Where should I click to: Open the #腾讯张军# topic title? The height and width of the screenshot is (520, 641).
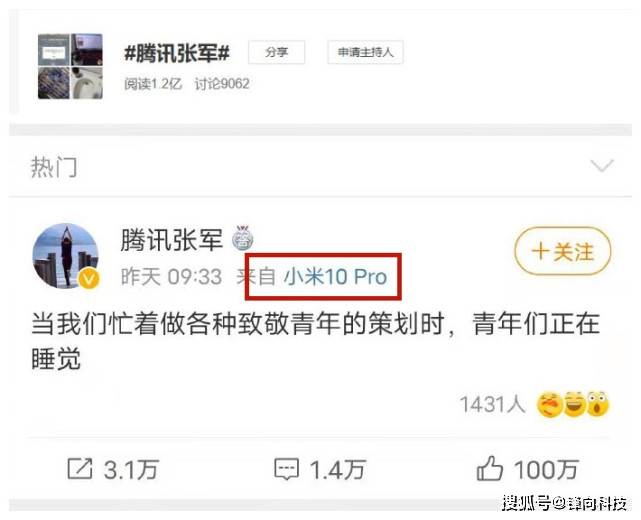tap(177, 53)
